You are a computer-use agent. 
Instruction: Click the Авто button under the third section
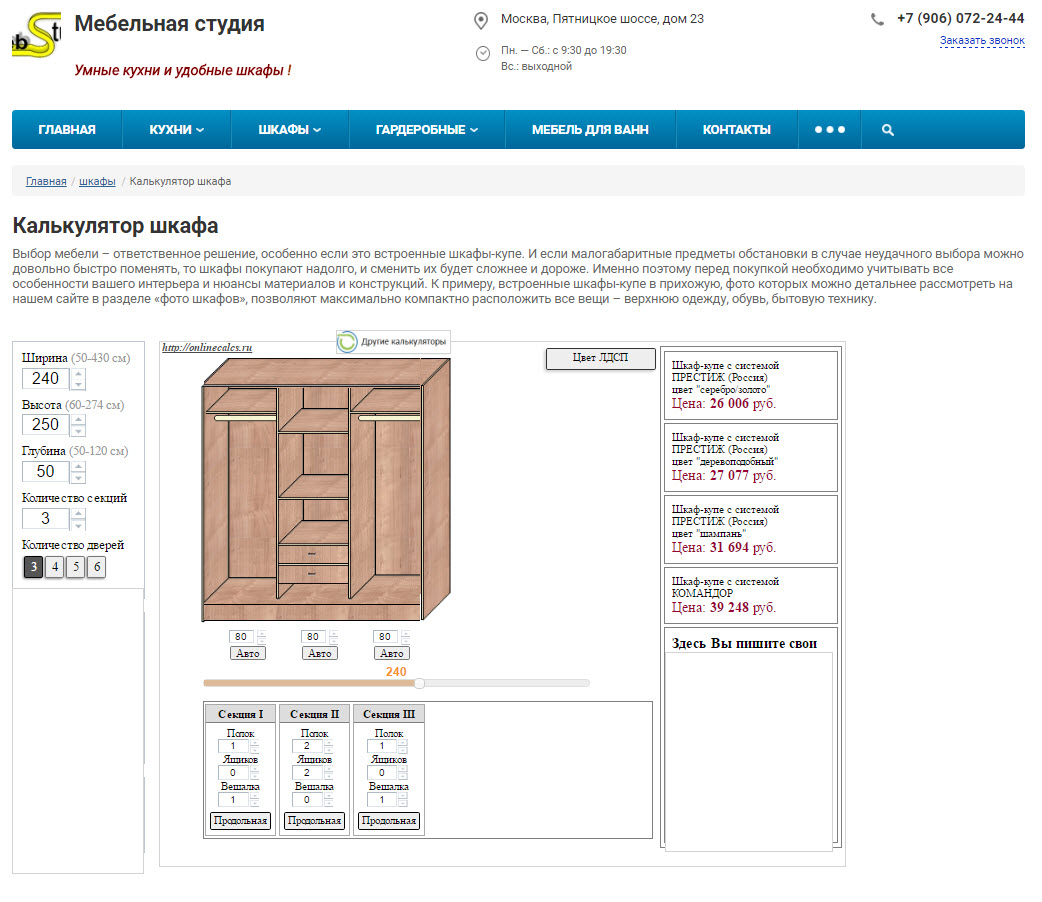pyautogui.click(x=392, y=653)
